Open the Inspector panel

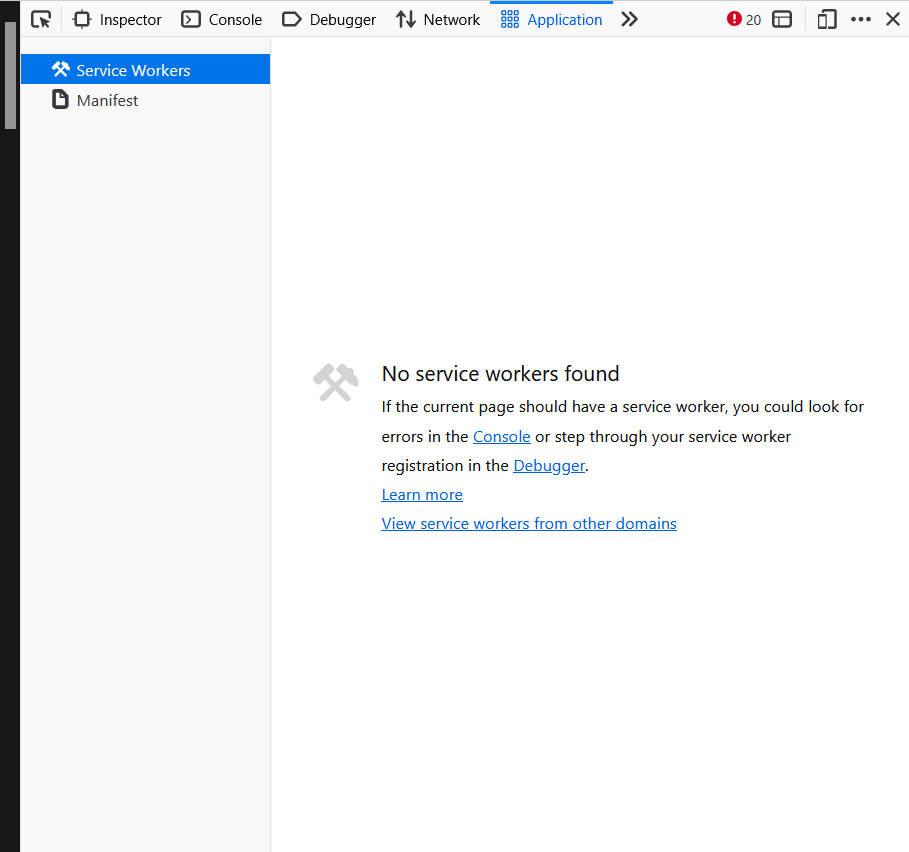point(117,19)
